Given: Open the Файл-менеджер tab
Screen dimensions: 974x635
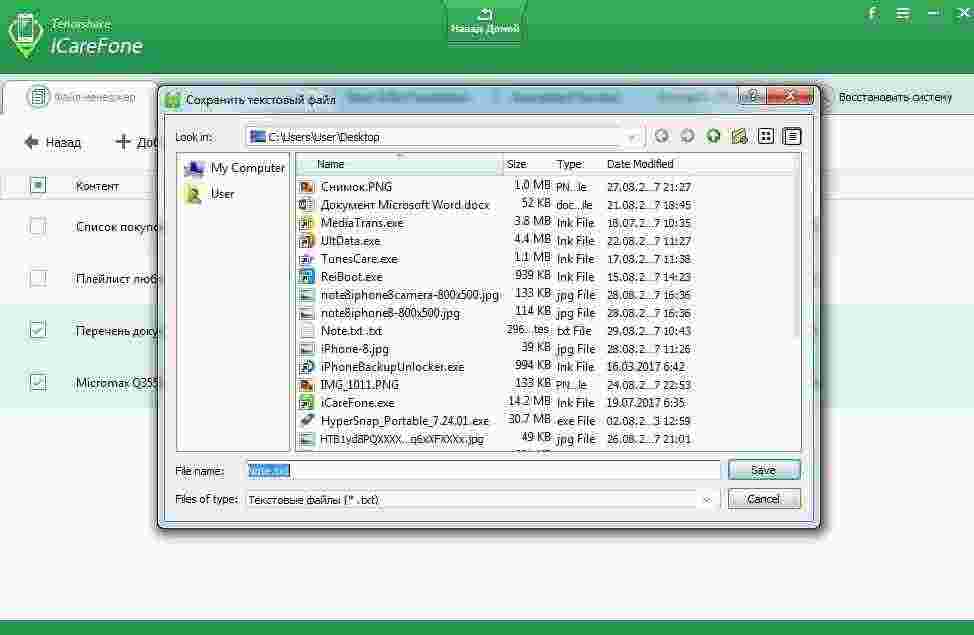Looking at the screenshot, I should point(81,98).
